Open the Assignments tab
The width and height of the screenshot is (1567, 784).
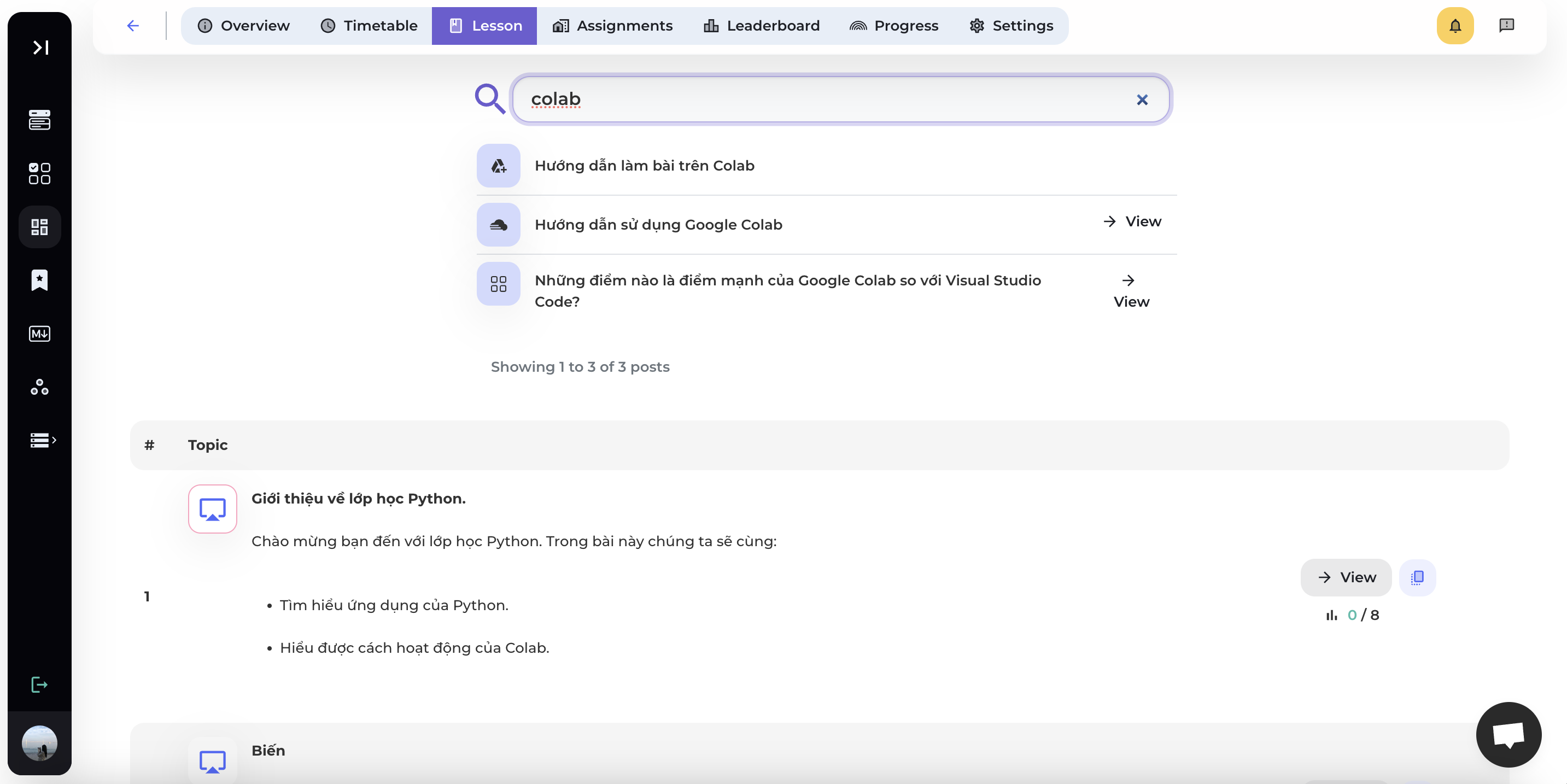pos(612,26)
